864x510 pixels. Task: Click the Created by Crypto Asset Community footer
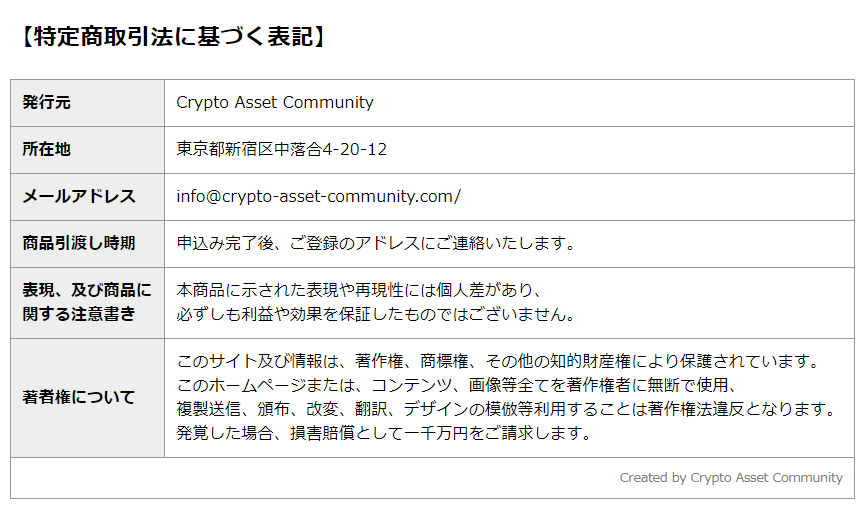tap(731, 478)
